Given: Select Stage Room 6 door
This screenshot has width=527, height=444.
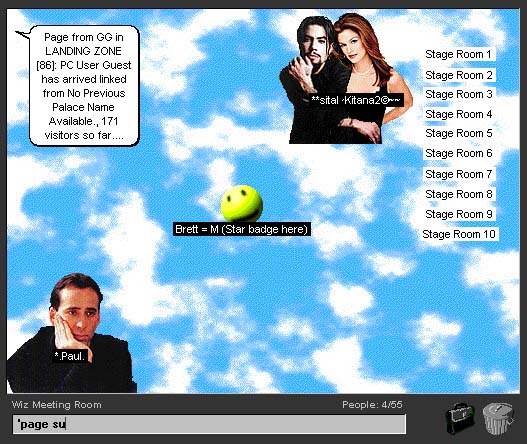Looking at the screenshot, I should (x=459, y=153).
